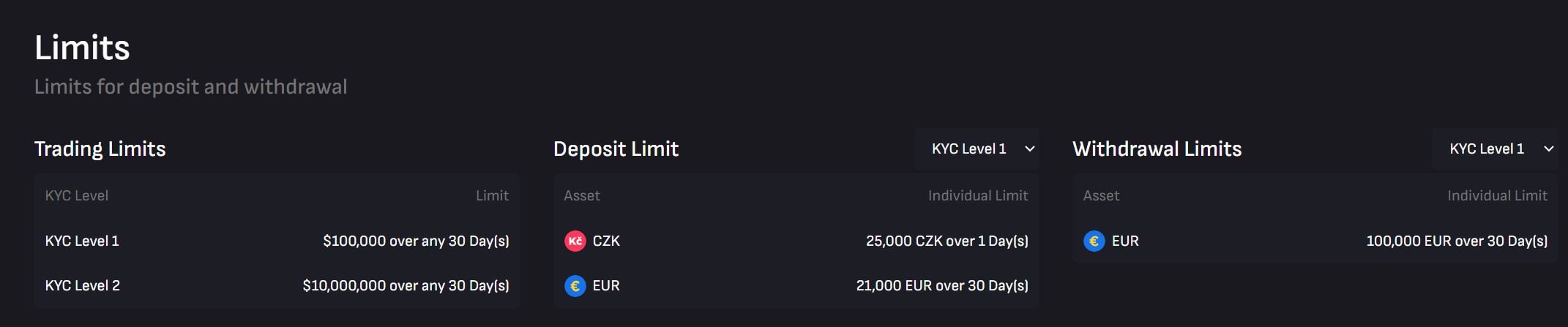Click the EUR icon in Deposit Limit
The image size is (1568, 327).
point(575,285)
